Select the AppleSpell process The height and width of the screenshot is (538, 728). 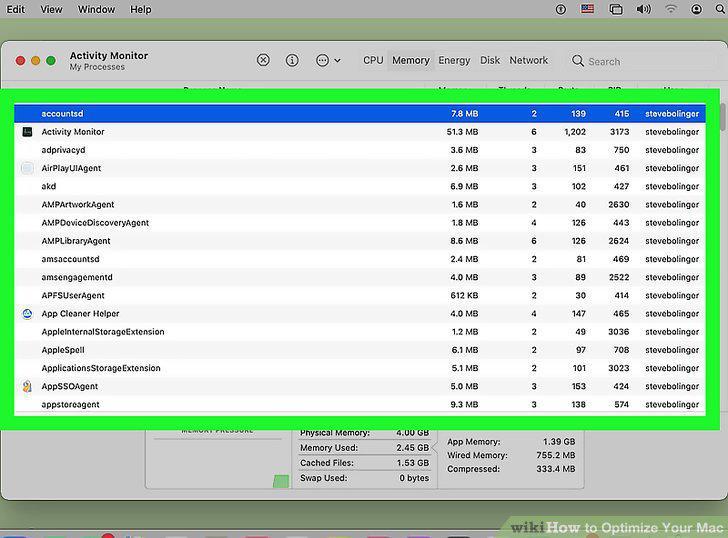tap(360, 350)
